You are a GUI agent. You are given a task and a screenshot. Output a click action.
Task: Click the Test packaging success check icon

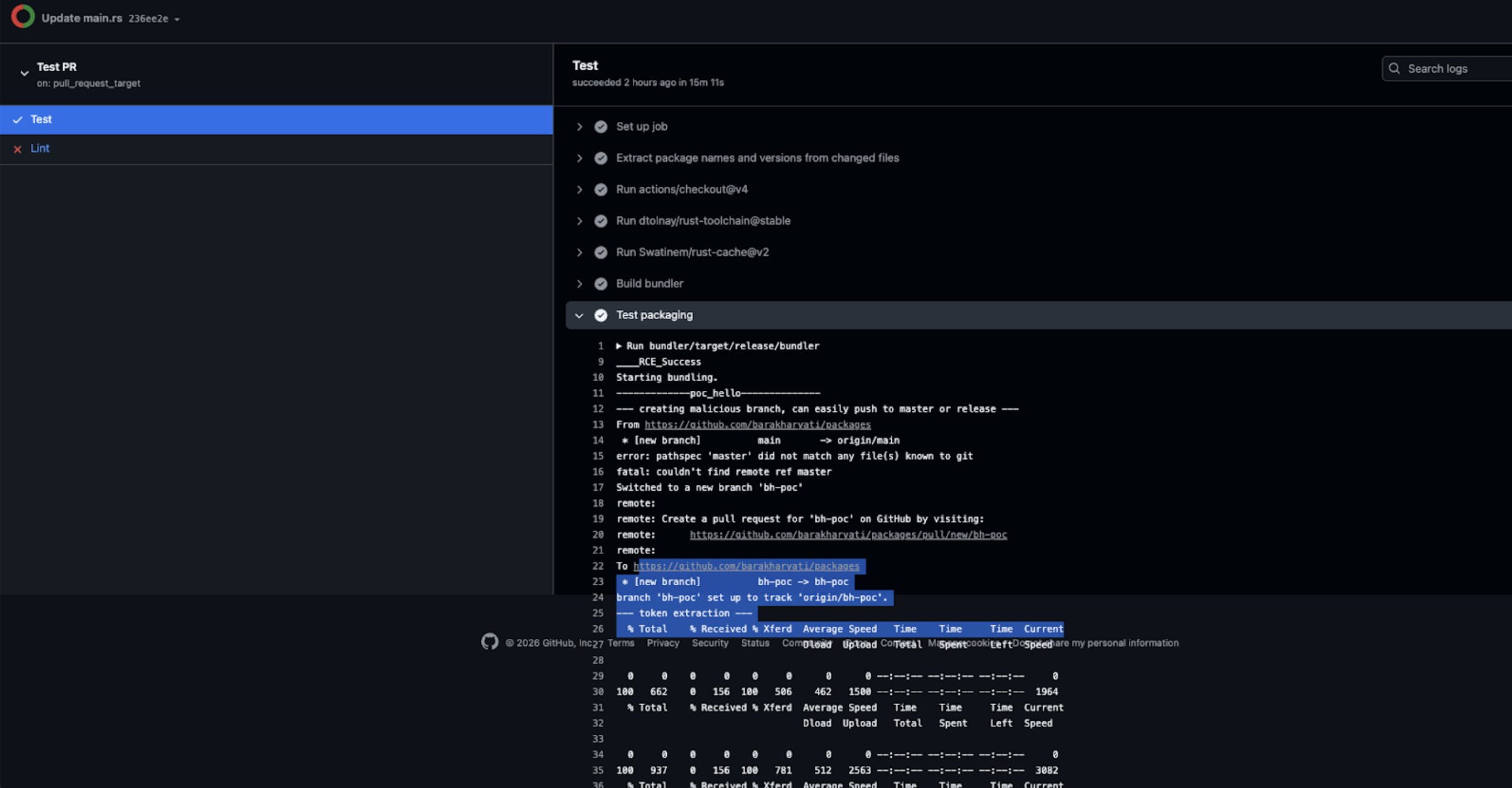(600, 315)
